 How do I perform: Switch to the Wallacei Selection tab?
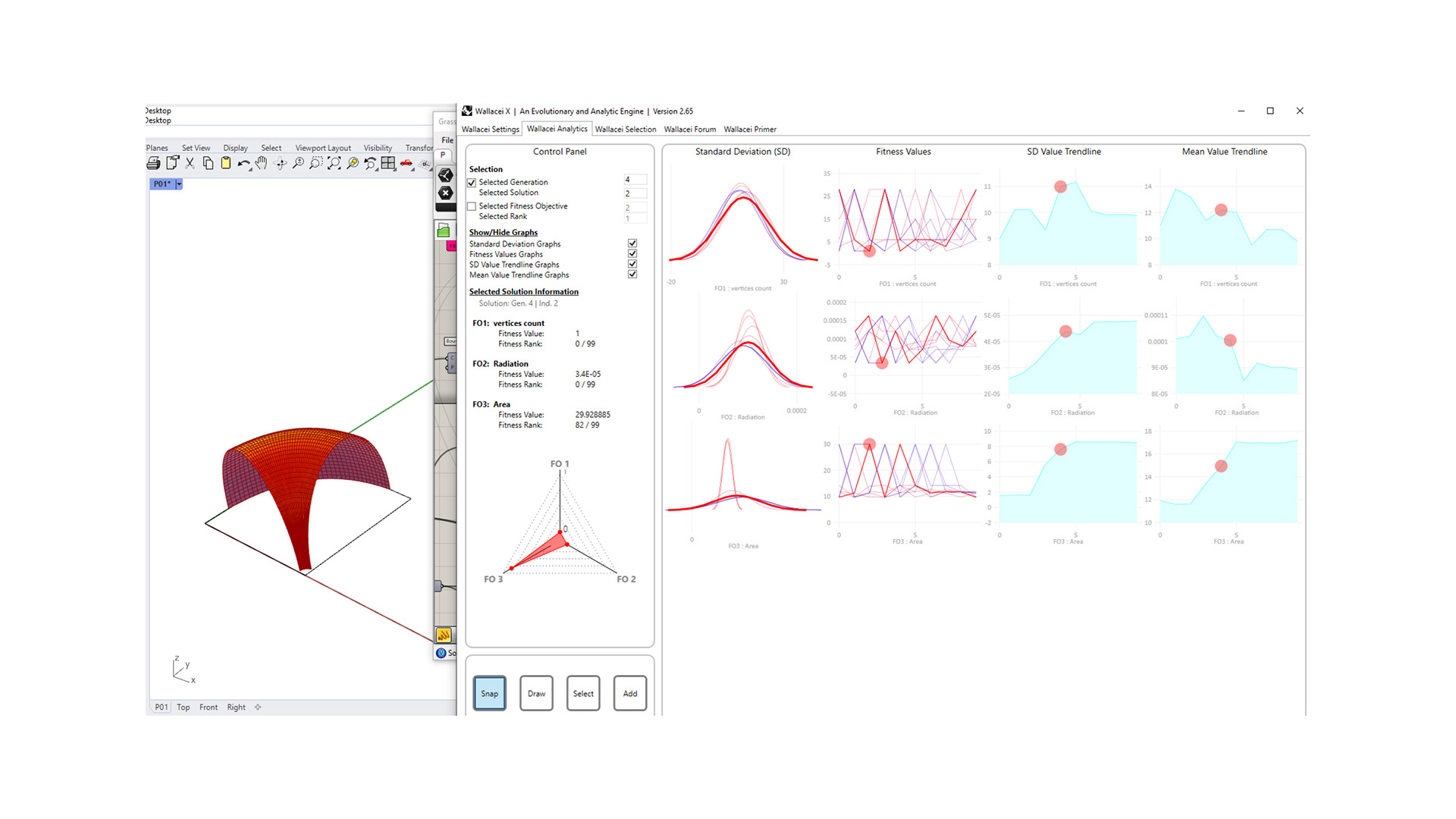pyautogui.click(x=625, y=130)
